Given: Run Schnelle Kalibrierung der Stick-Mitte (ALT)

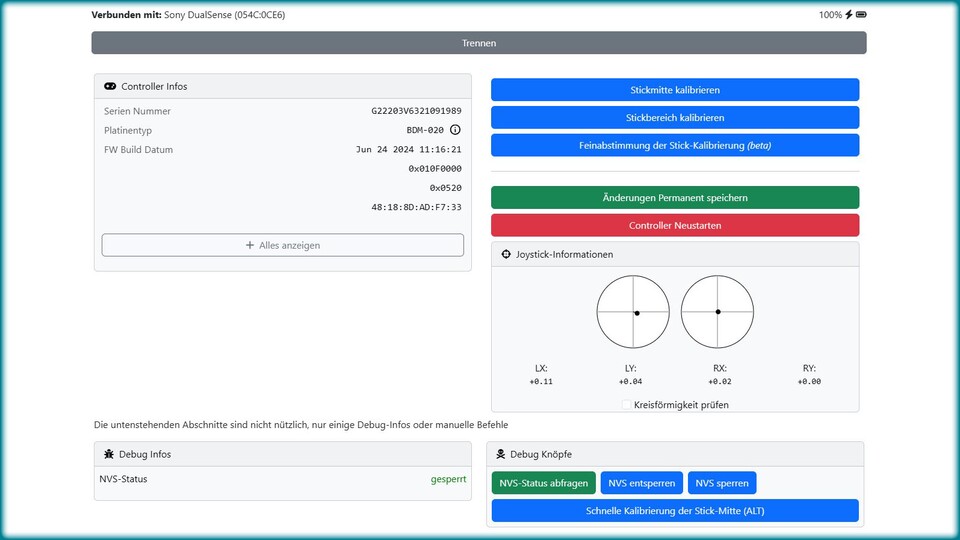Looking at the screenshot, I should coord(675,511).
